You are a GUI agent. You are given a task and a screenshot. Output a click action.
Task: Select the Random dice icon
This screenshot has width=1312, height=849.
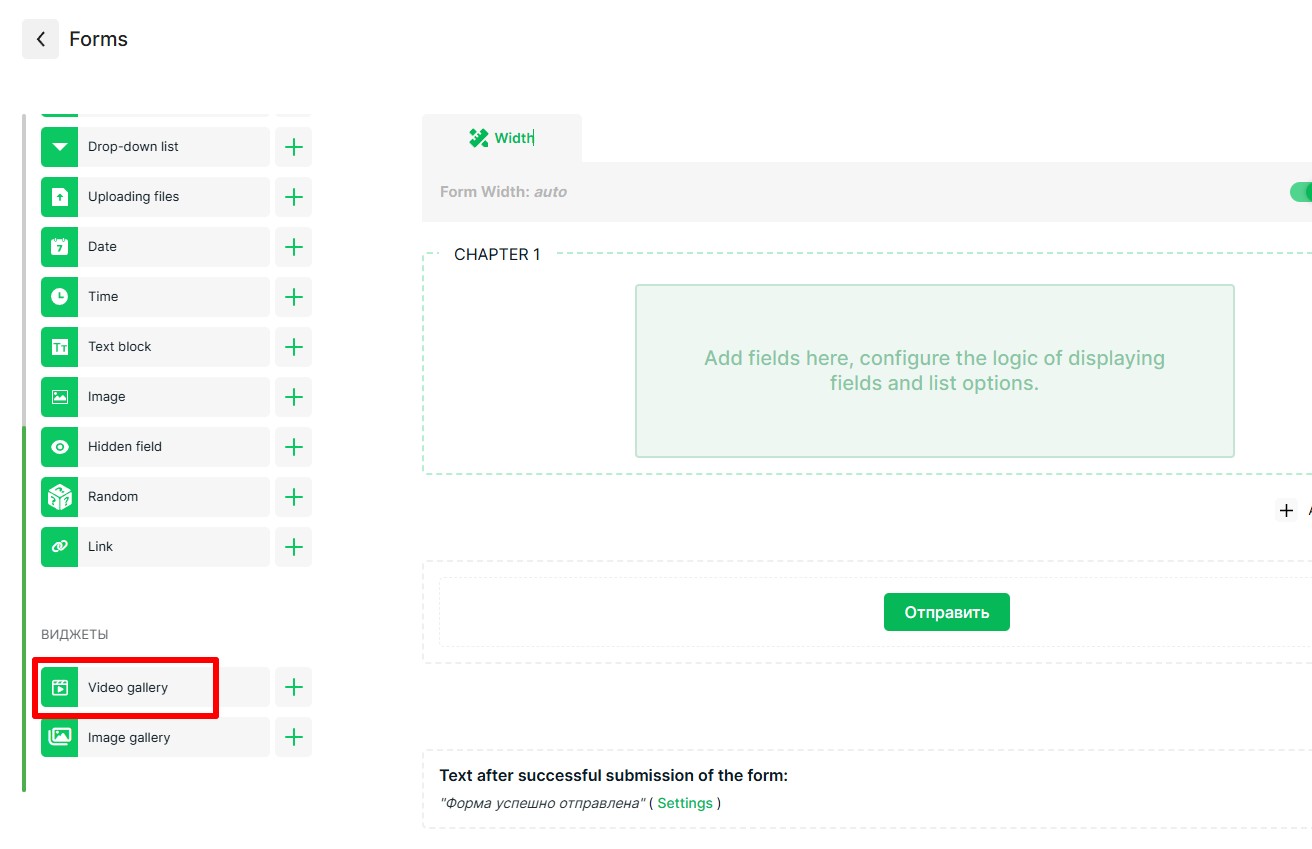click(x=59, y=497)
